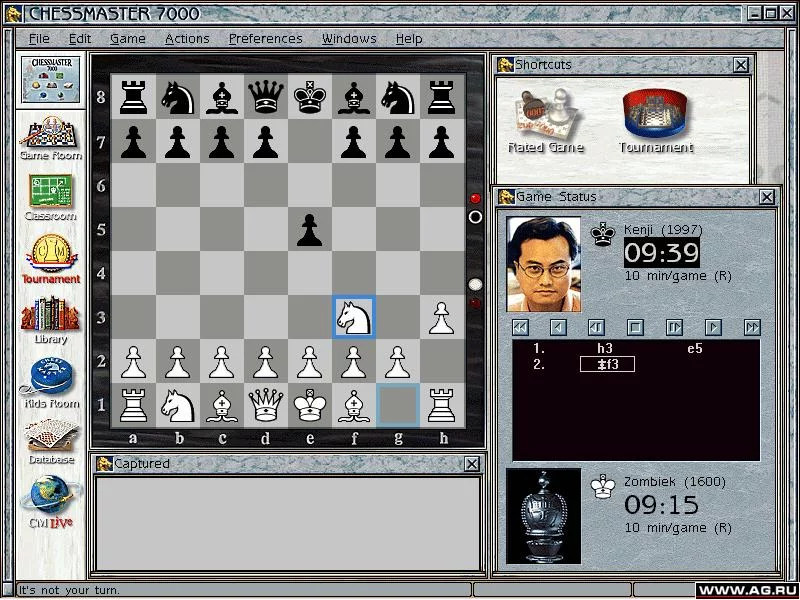800x600 pixels.
Task: Open the Actions menu
Action: 187,39
